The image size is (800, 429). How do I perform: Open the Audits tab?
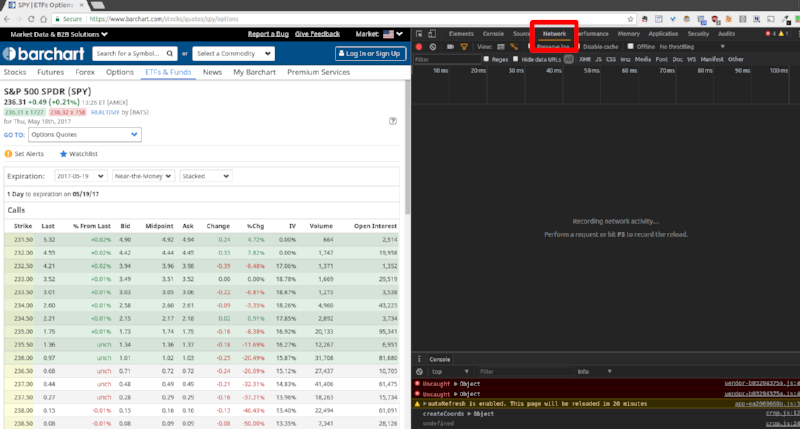[726, 34]
